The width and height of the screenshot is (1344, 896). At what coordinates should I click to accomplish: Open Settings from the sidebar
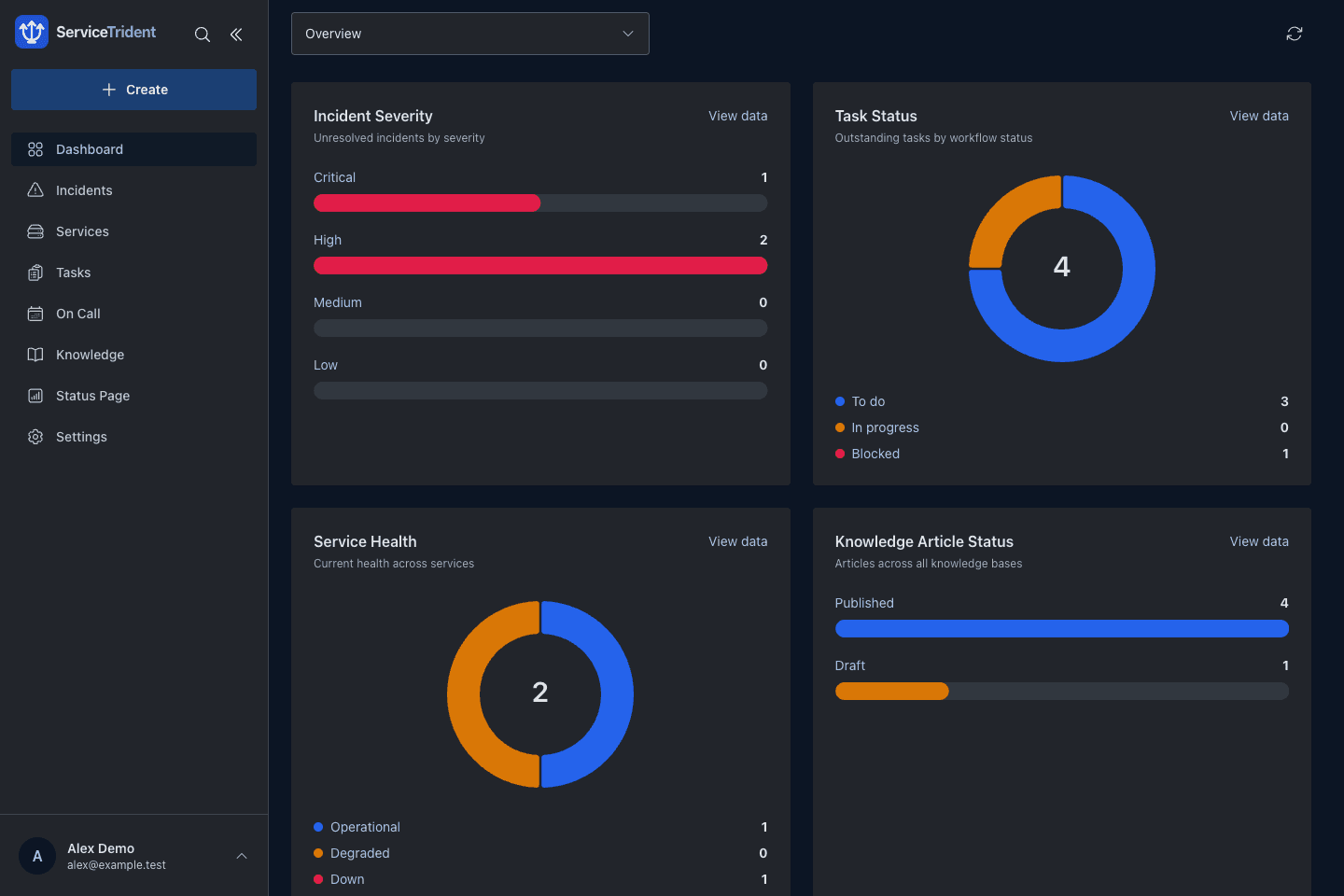(x=133, y=437)
